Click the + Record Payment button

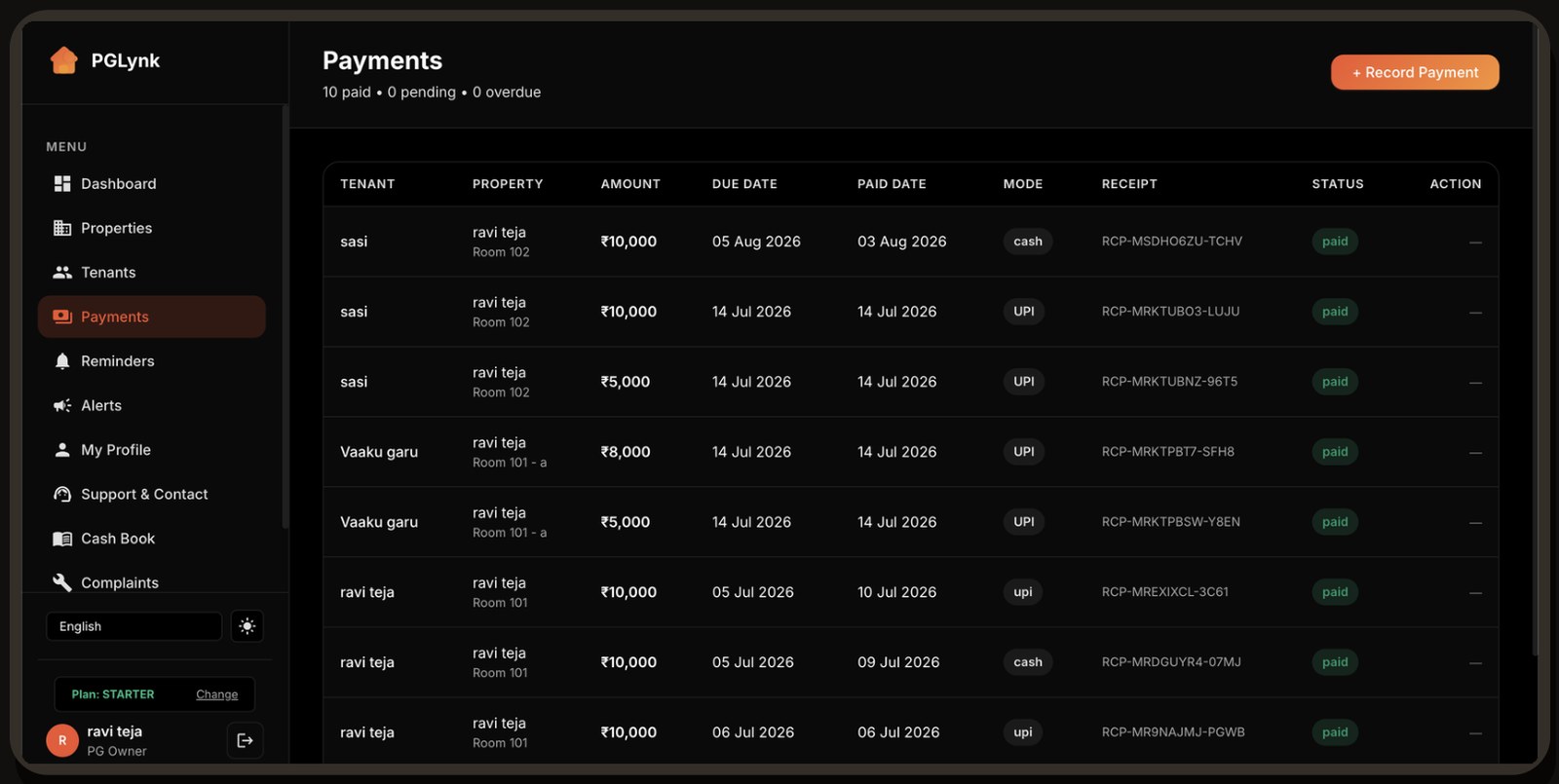pos(1415,72)
